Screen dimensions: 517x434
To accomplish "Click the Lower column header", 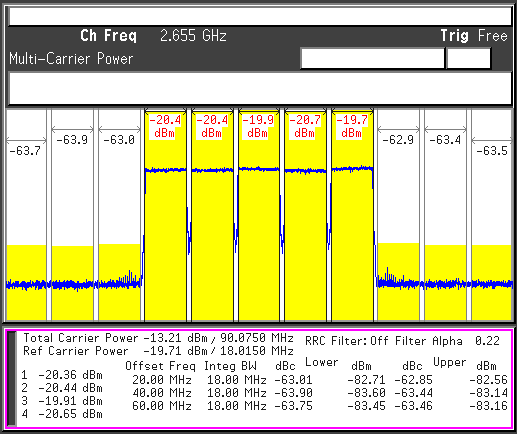I will point(322,362).
